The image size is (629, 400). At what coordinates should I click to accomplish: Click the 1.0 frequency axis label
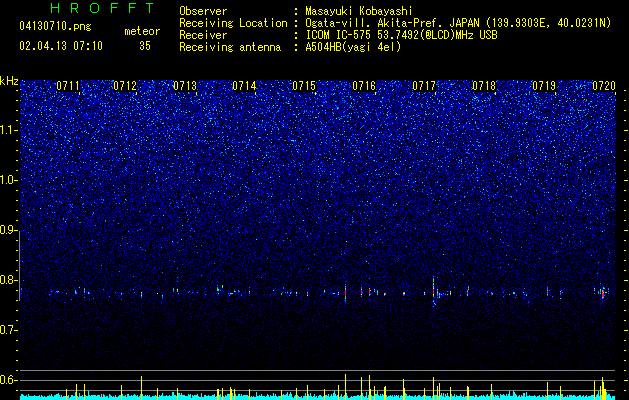click(9, 180)
